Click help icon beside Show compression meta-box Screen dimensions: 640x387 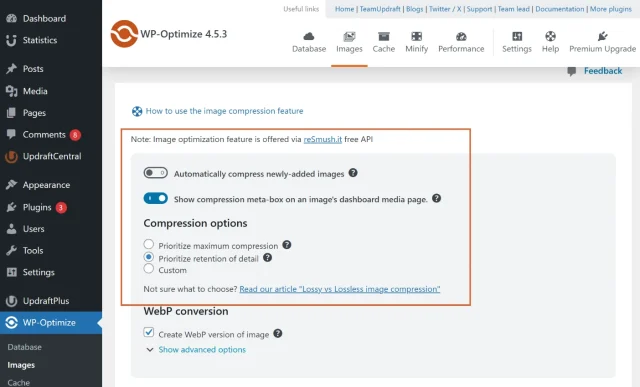tap(436, 198)
